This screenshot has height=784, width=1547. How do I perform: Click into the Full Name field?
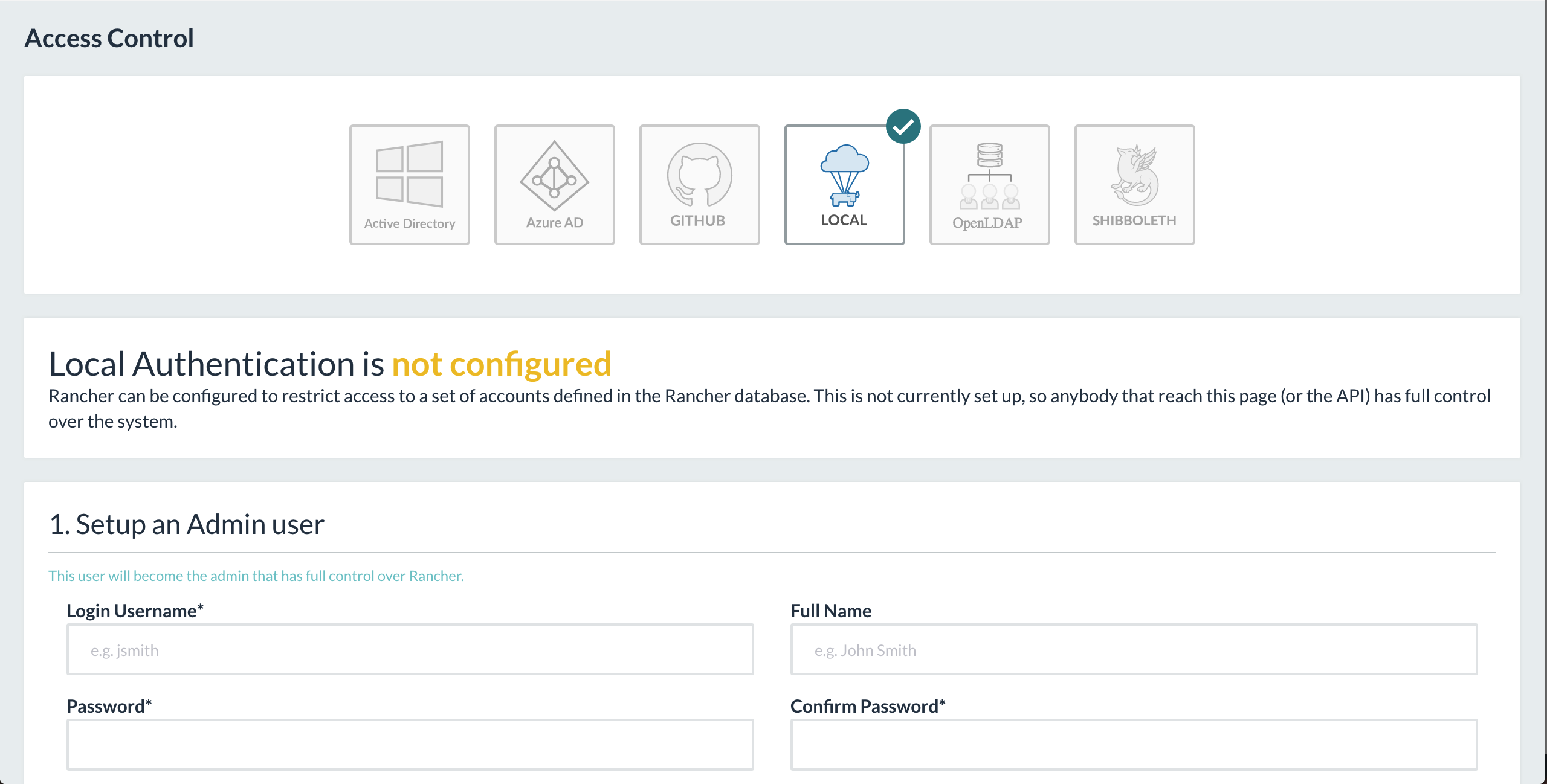coord(1134,649)
